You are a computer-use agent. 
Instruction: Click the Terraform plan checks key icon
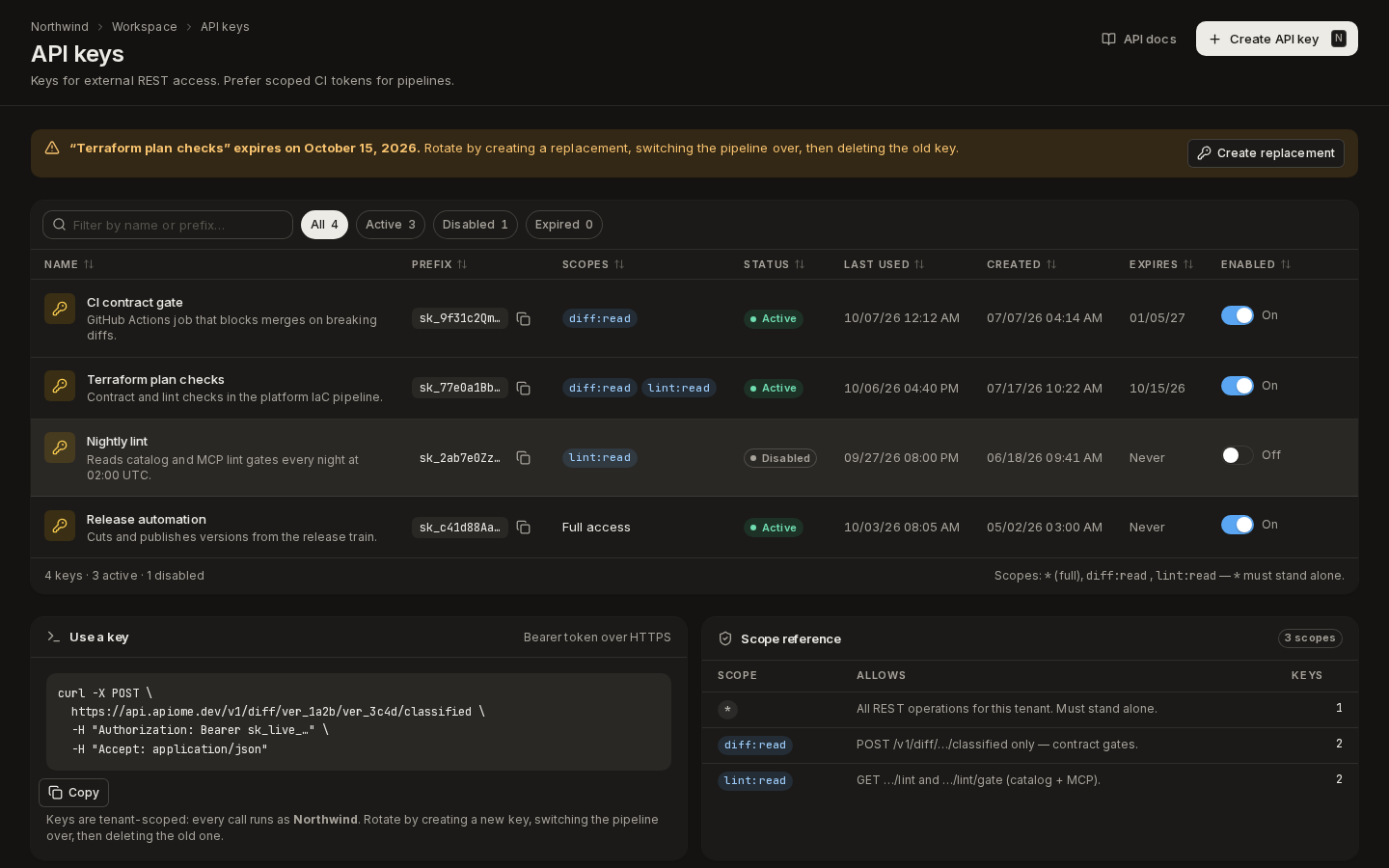click(60, 386)
